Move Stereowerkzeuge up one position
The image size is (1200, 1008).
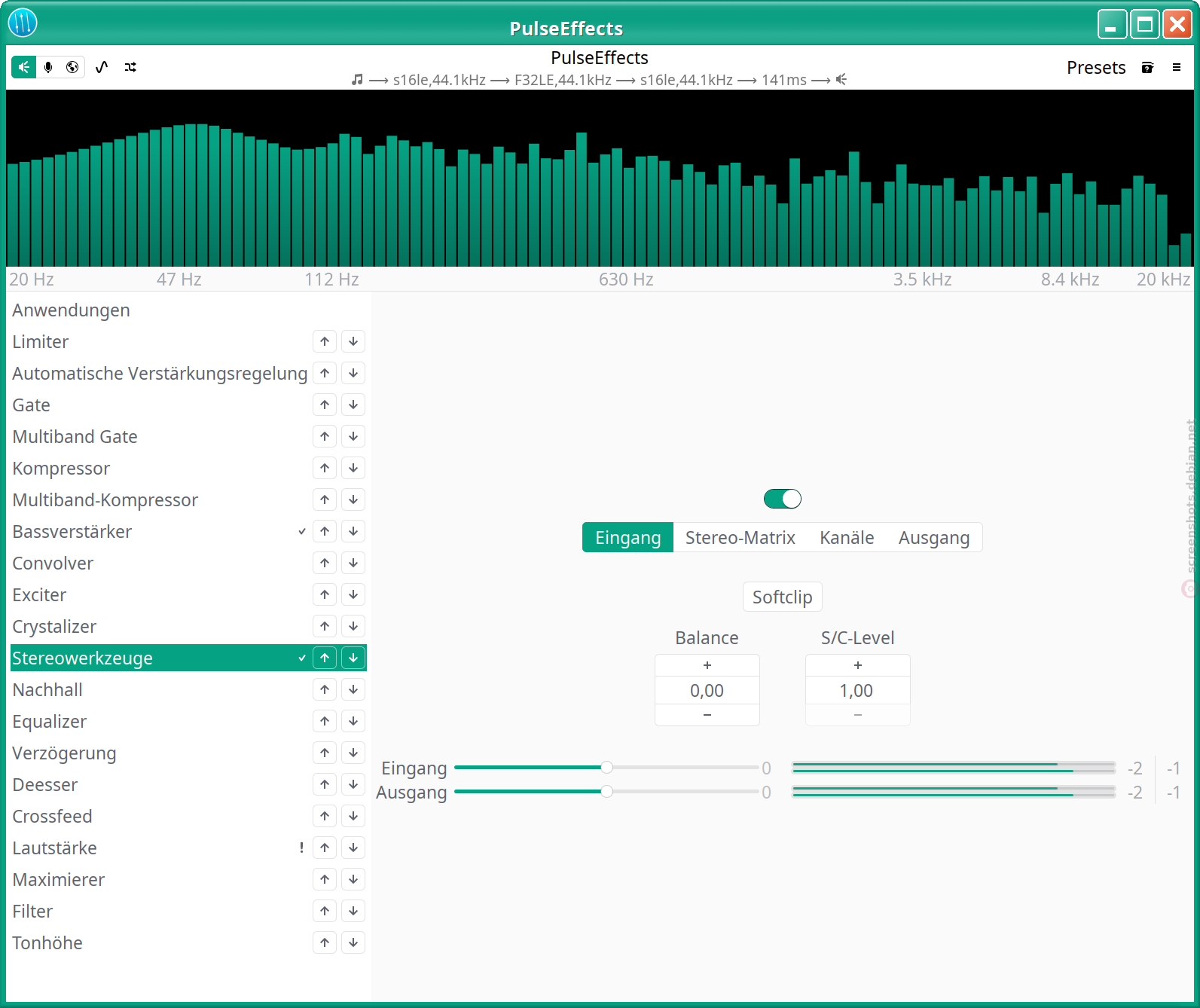point(325,658)
